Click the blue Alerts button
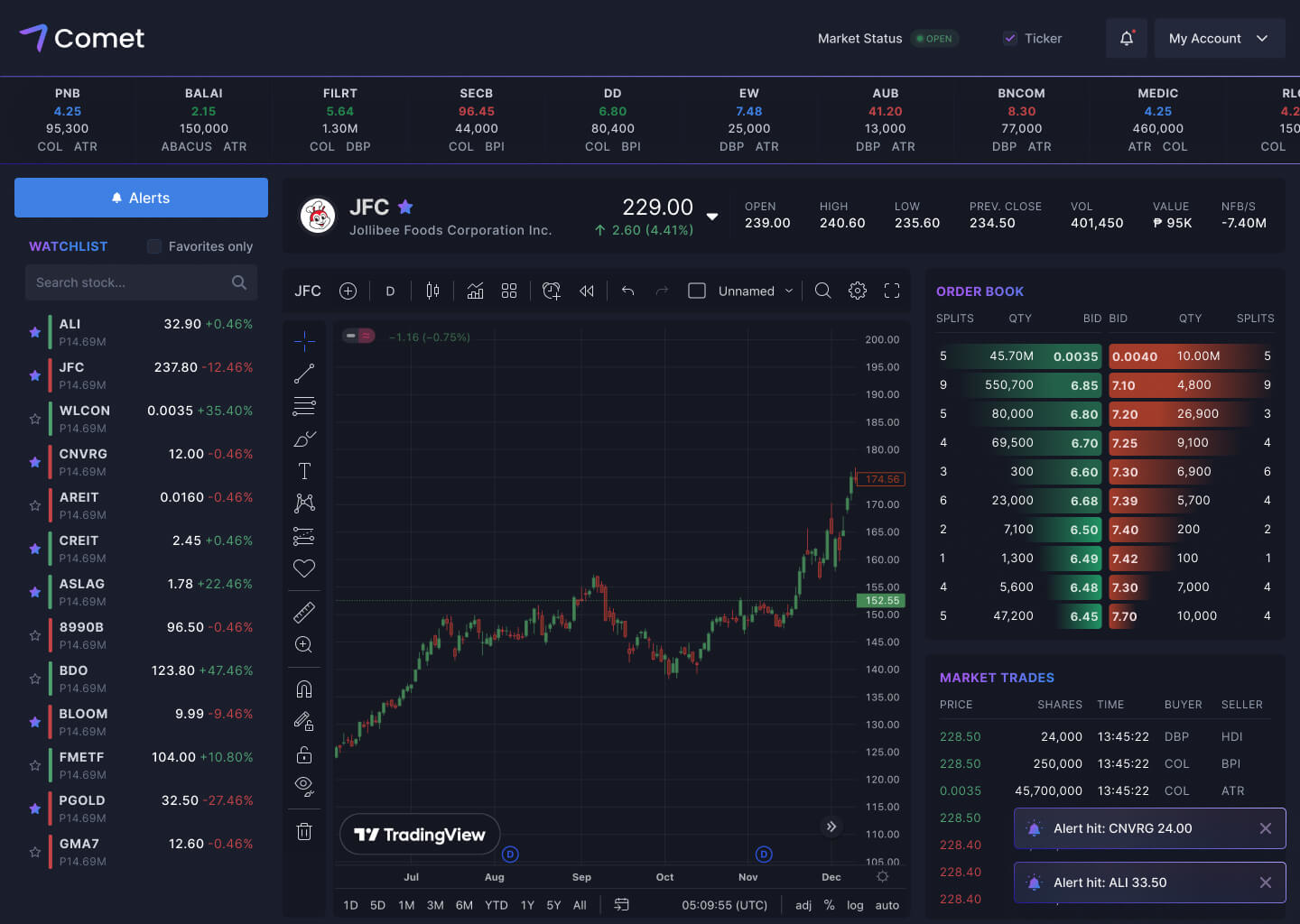The image size is (1300, 924). [x=141, y=198]
